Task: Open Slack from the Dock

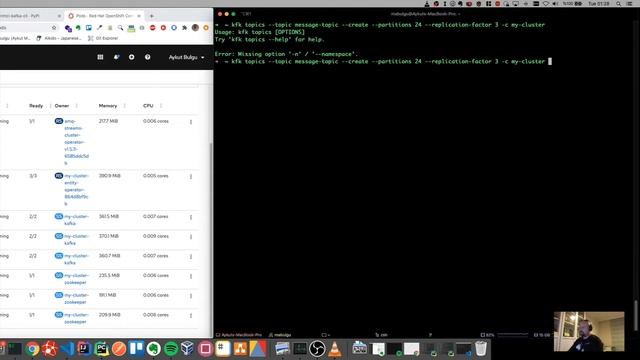Action: [x=223, y=349]
